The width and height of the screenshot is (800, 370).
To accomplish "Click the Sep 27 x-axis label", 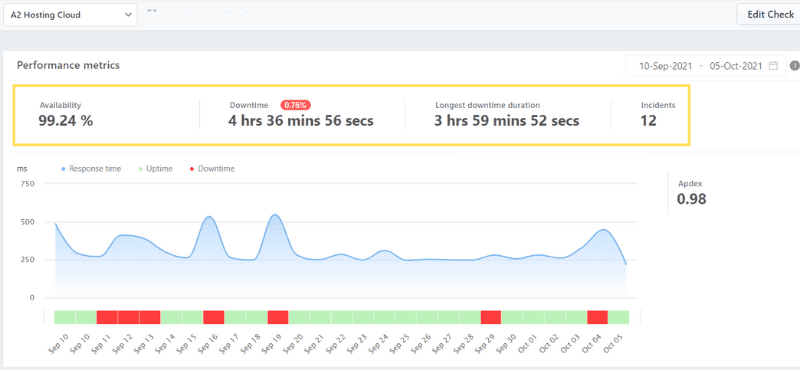I will click(x=441, y=343).
